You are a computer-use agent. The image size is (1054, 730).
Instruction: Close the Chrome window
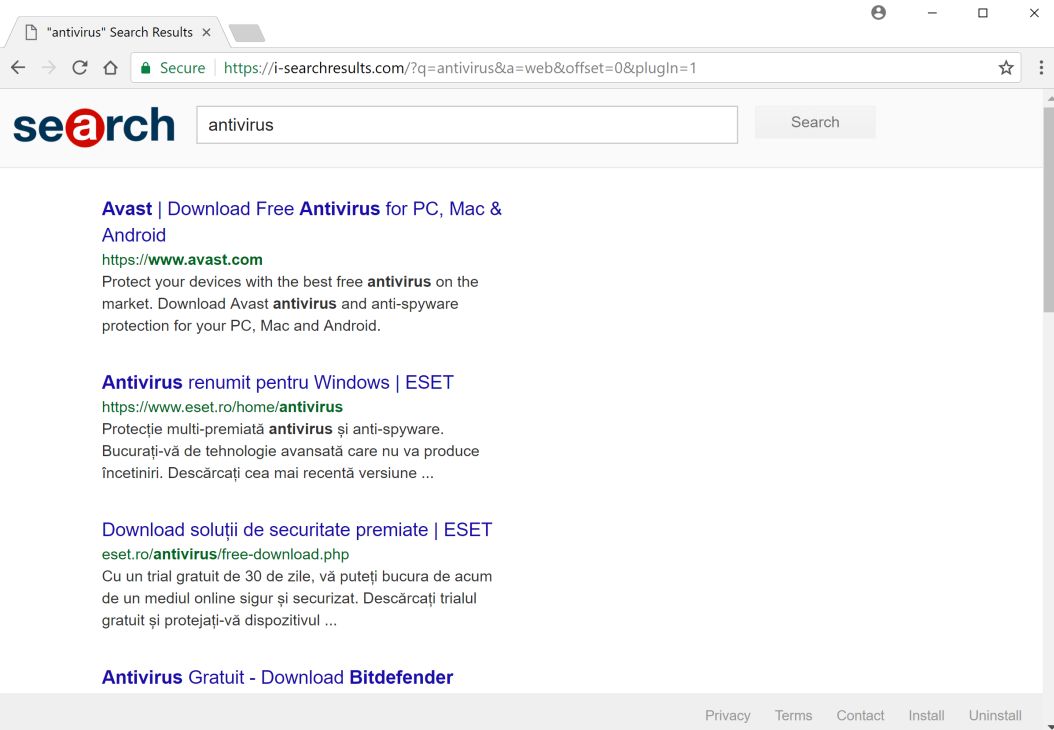(1034, 13)
